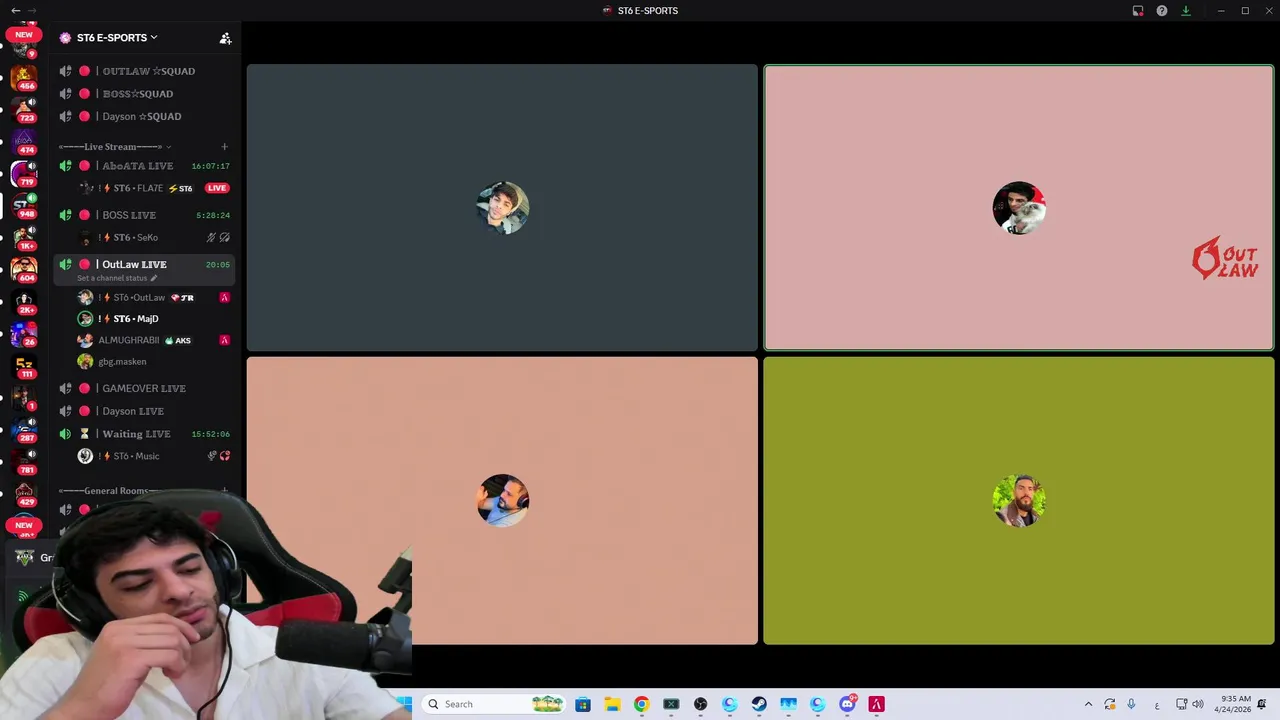Click the 5:28:24 timer on BOSS LIVE

213,215
